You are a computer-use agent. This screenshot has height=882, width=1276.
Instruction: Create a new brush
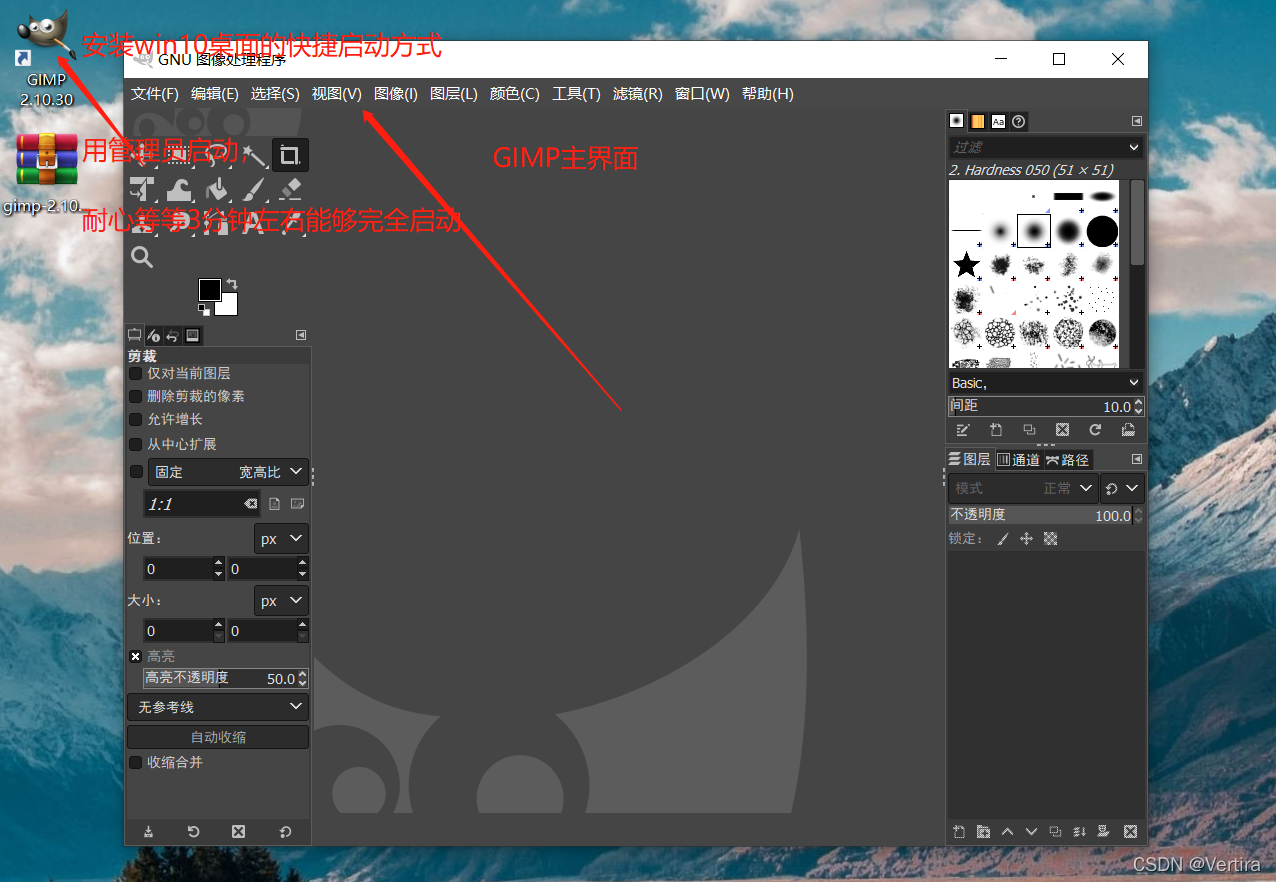click(996, 430)
